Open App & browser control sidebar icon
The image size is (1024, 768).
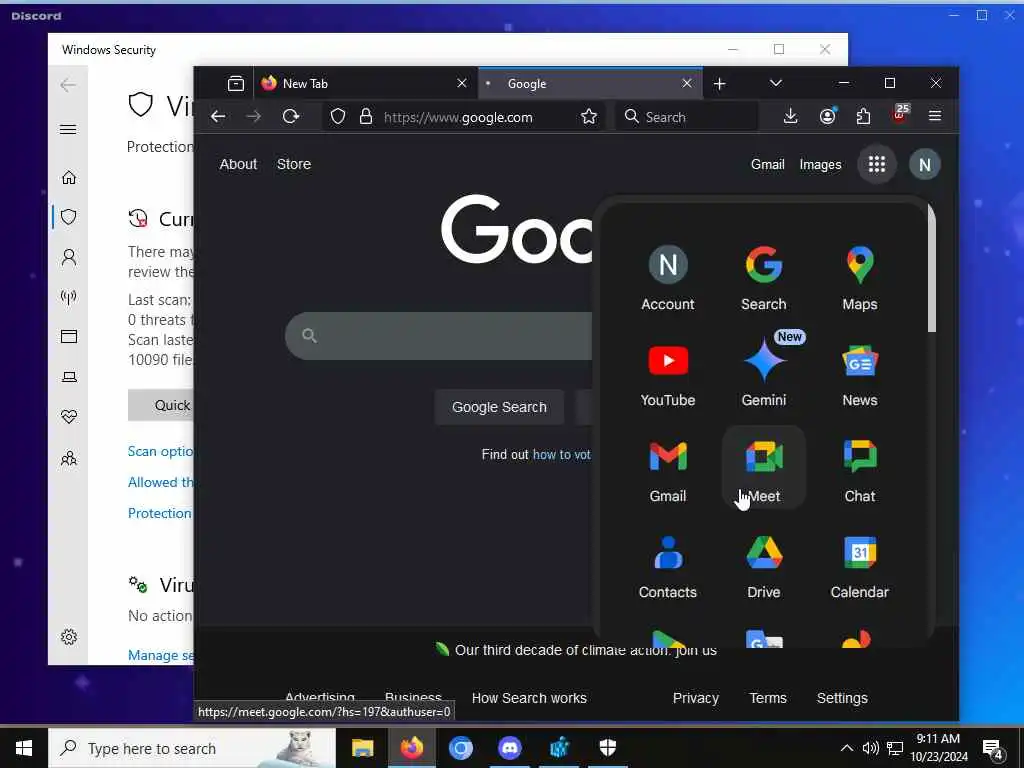[x=69, y=336]
